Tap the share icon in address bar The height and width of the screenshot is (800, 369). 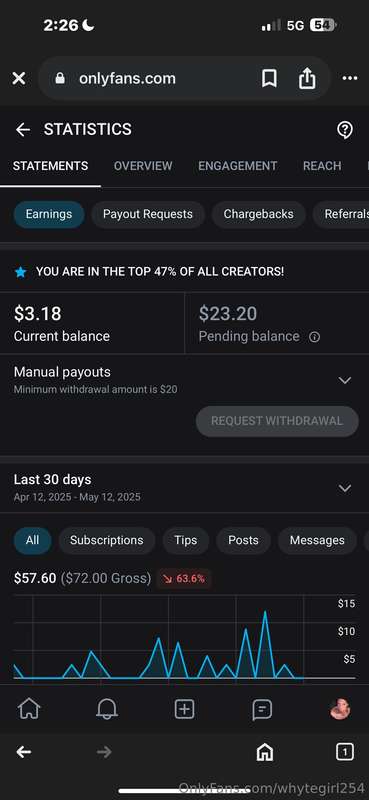(307, 78)
